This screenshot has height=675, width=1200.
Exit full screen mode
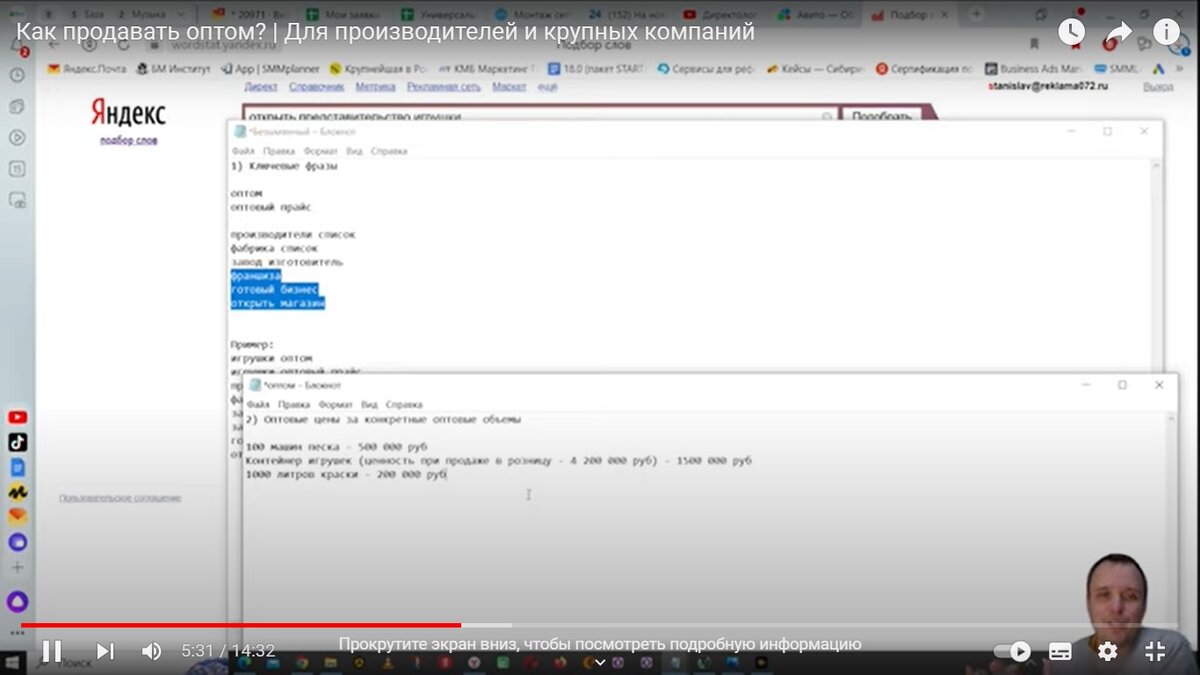coord(1155,651)
